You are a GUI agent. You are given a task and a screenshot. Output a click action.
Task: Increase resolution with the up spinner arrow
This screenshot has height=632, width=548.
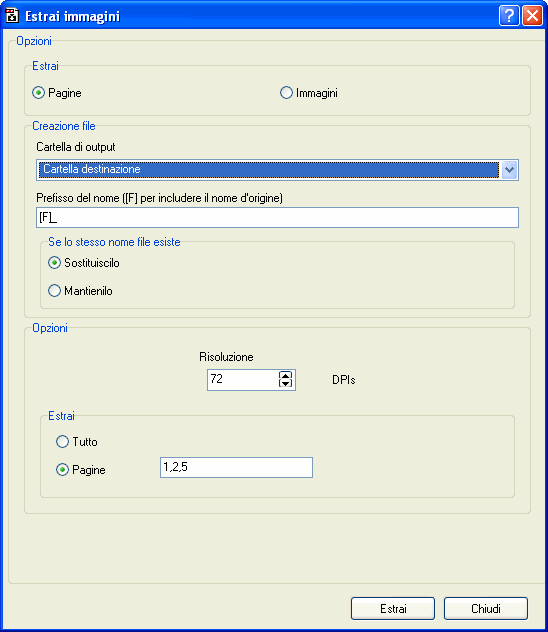click(285, 375)
